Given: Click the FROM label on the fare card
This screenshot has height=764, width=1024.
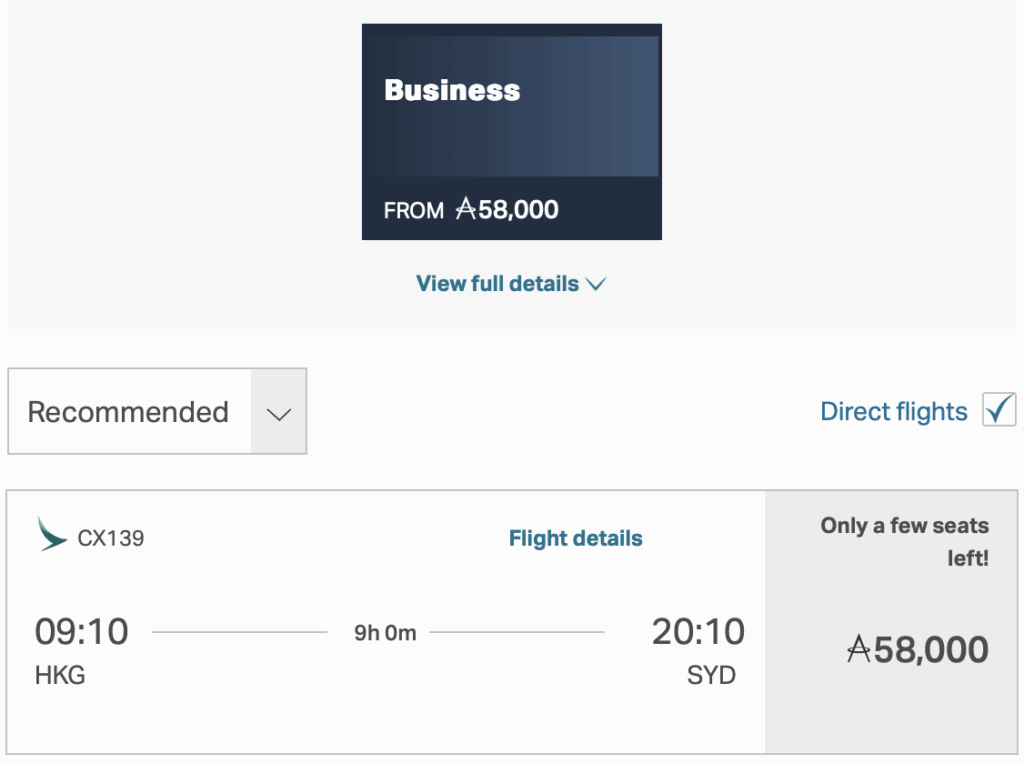Looking at the screenshot, I should tap(414, 211).
